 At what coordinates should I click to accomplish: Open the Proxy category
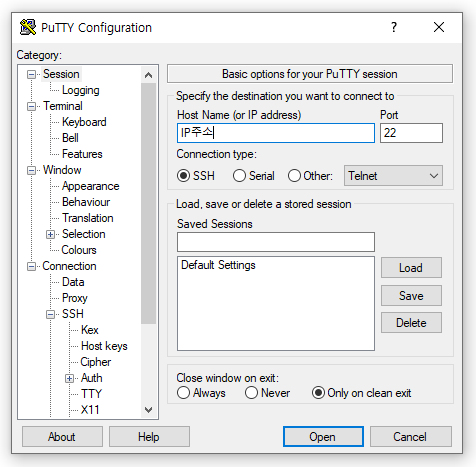tap(75, 298)
